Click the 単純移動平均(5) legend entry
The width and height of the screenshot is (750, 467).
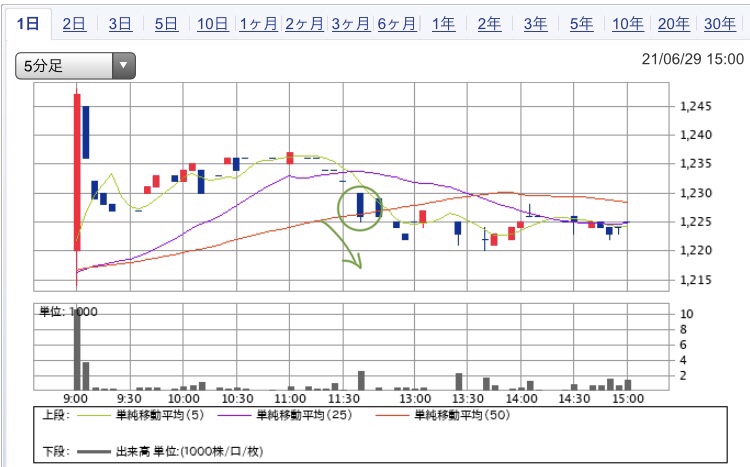tap(160, 415)
